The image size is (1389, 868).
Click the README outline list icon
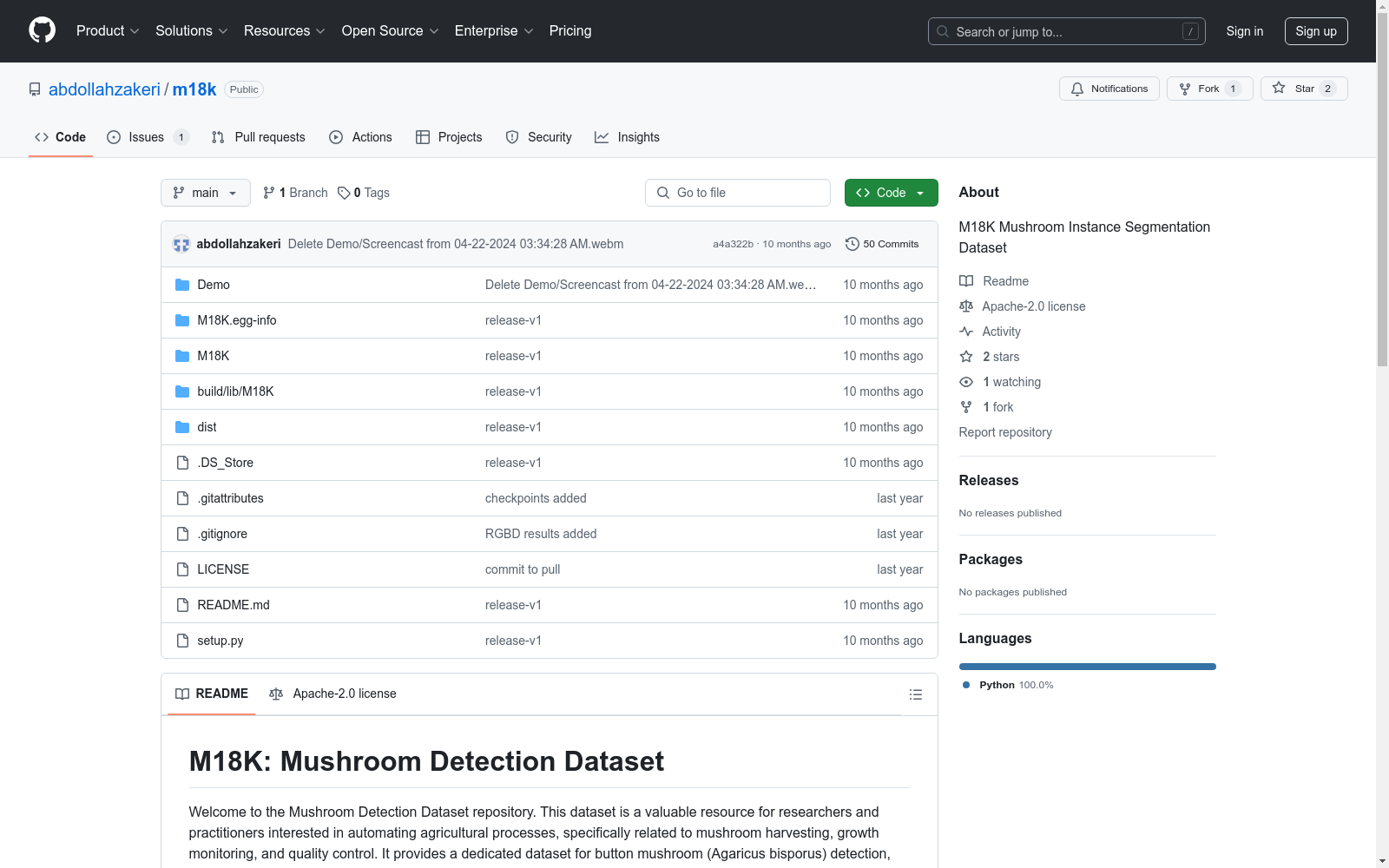click(x=915, y=694)
